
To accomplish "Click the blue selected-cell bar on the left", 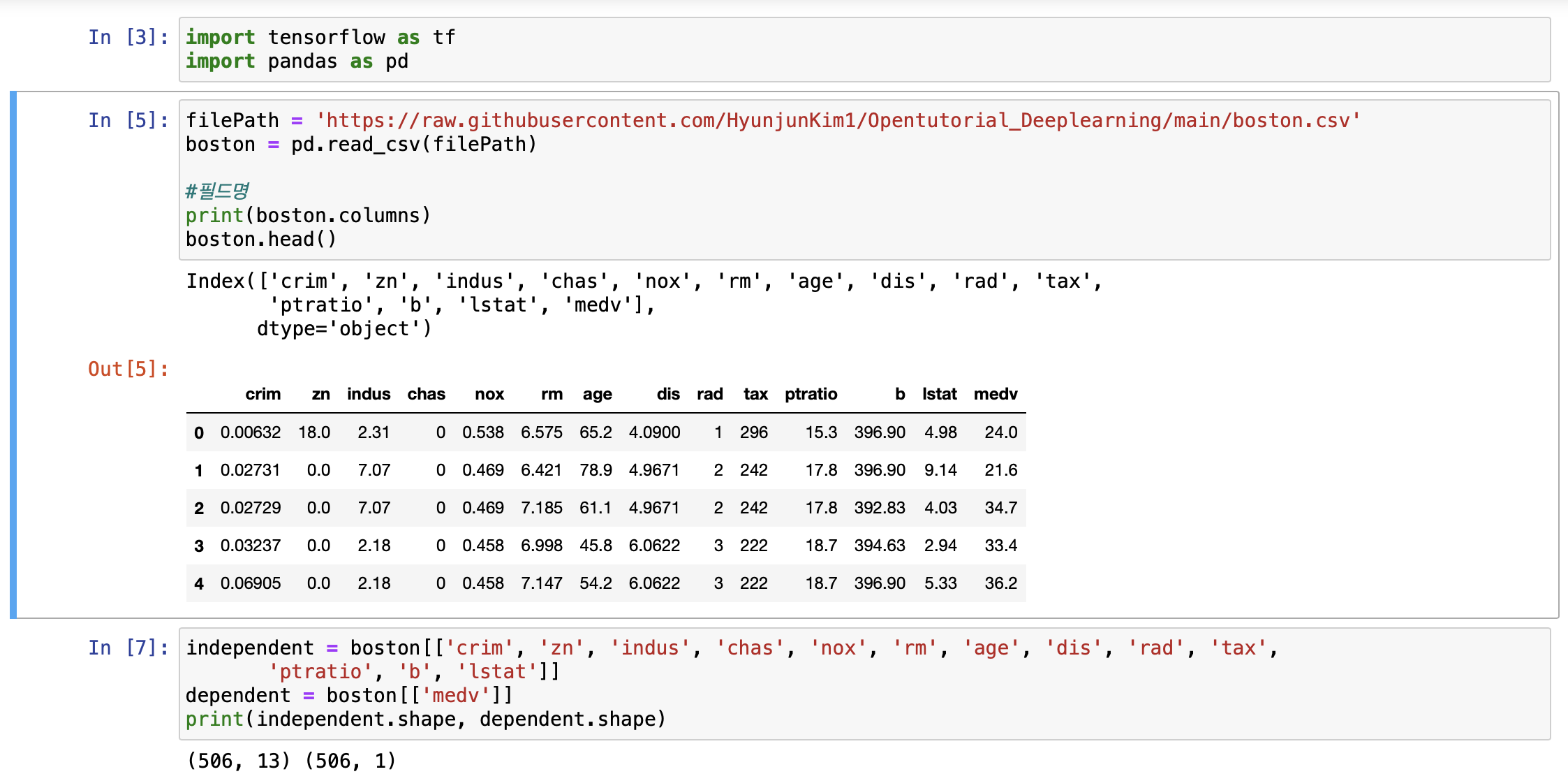I will [x=13, y=354].
